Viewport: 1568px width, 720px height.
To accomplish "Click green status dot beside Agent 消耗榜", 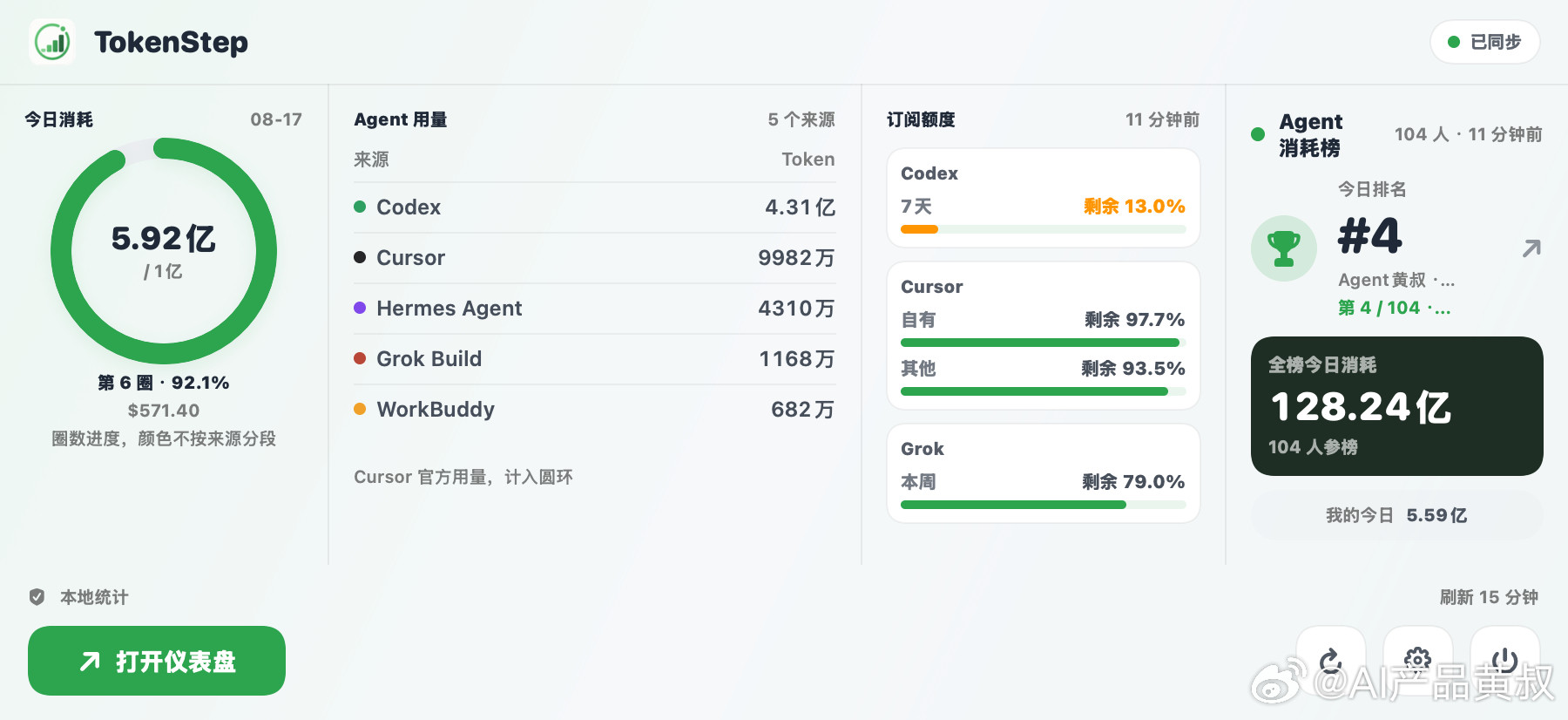I will [1258, 134].
